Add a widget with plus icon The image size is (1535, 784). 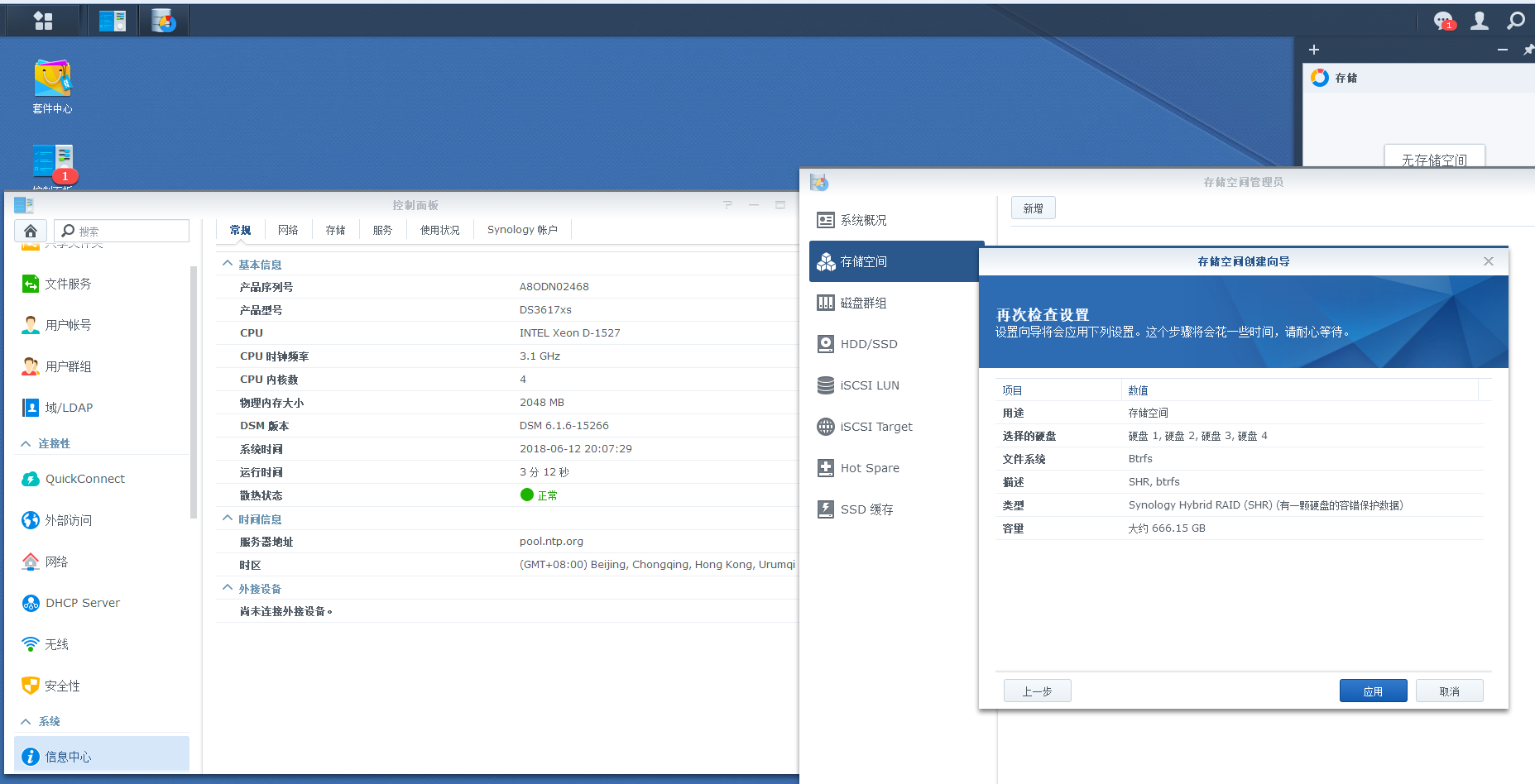click(x=1313, y=50)
